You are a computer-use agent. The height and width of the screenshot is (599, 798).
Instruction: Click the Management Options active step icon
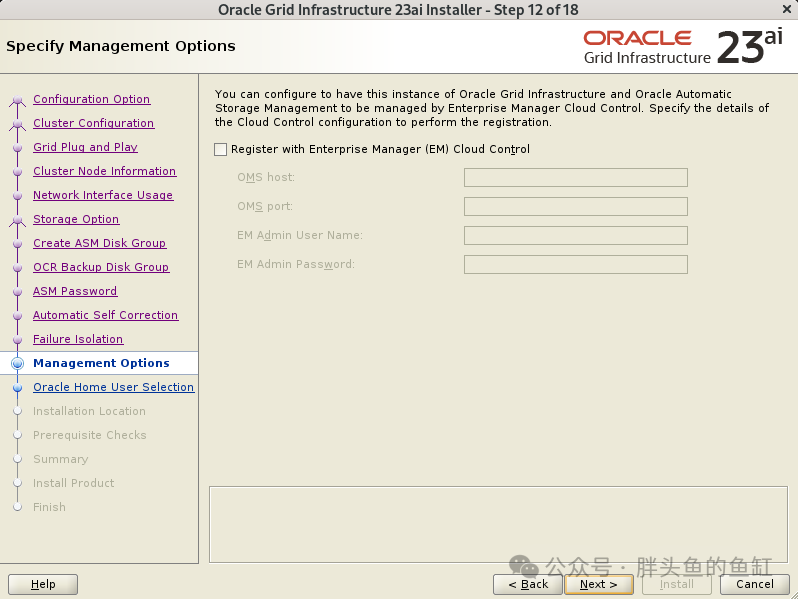pyautogui.click(x=17, y=363)
